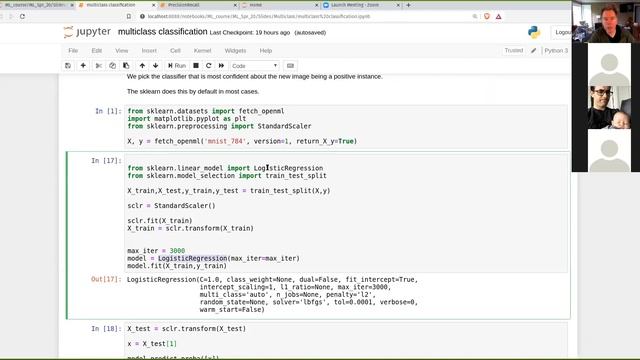This screenshot has width=640, height=360.
Task: Switch to the first ML_course browser tab
Action: (x=38, y=5)
